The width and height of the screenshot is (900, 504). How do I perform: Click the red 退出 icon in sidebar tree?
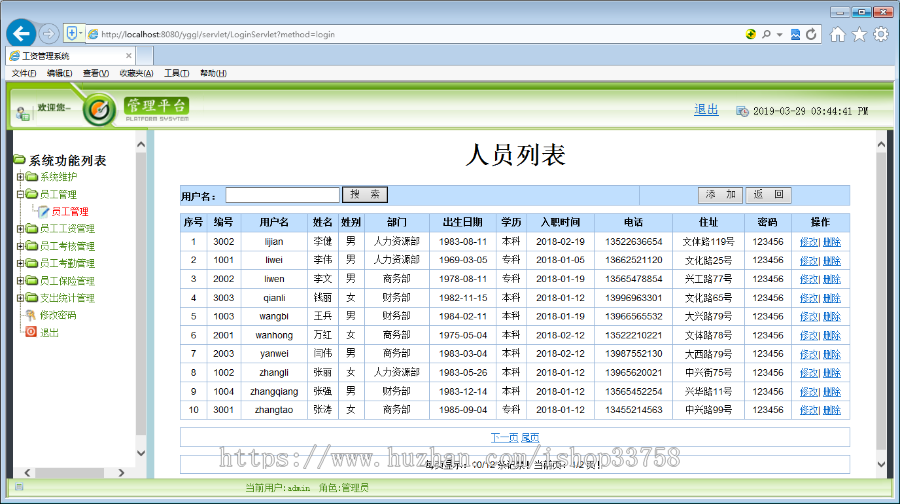click(x=31, y=332)
